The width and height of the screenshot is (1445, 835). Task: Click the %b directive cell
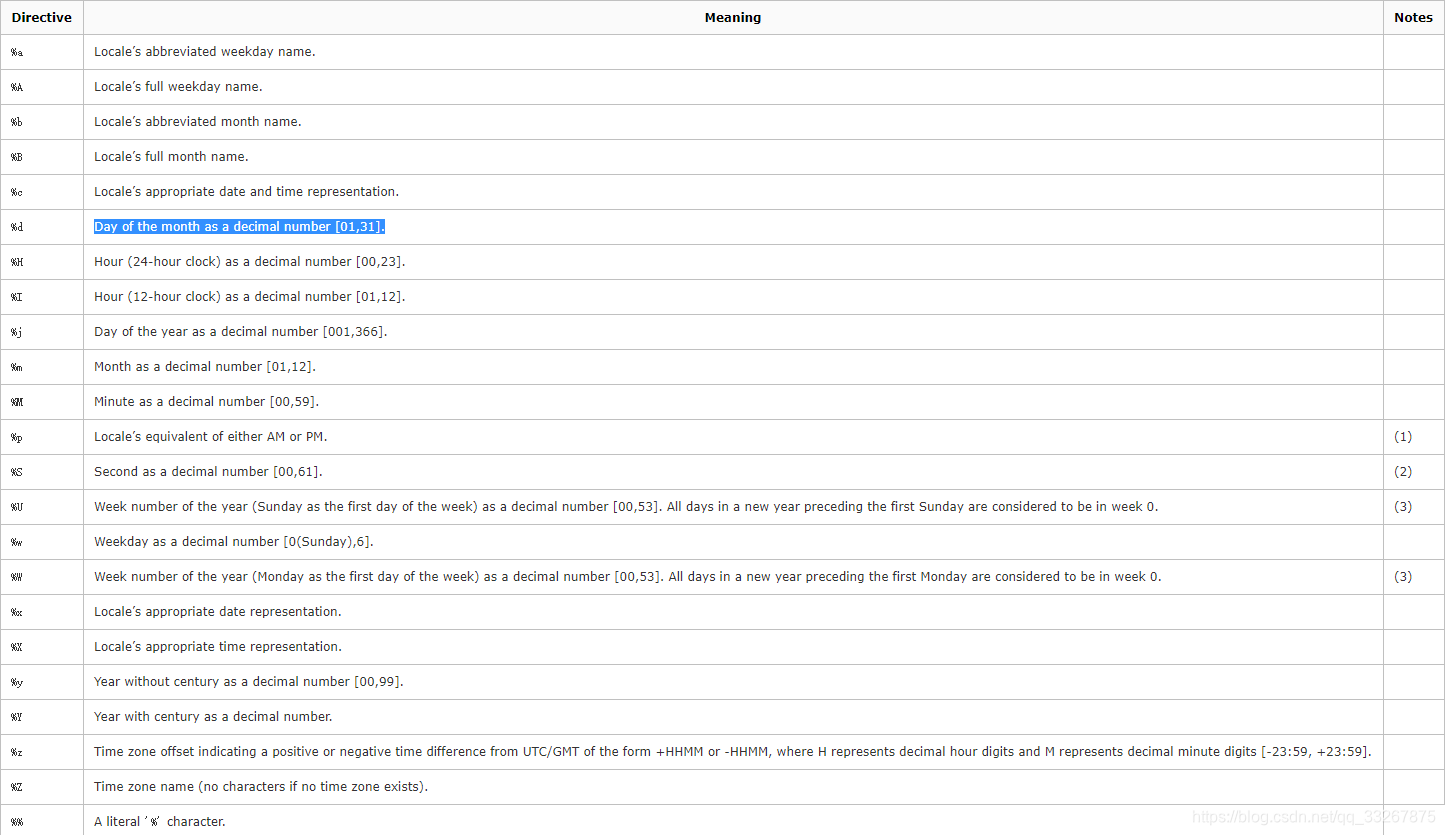pos(42,122)
